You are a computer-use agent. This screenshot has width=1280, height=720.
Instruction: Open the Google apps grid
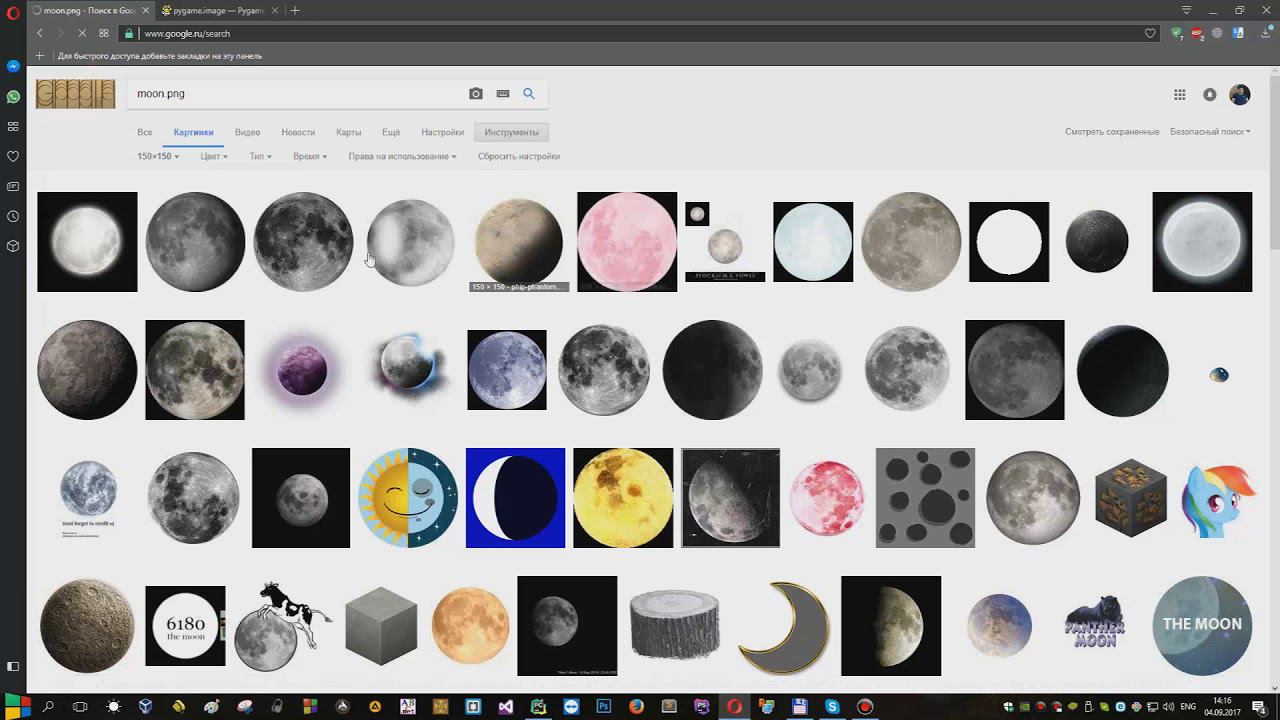coord(1180,94)
